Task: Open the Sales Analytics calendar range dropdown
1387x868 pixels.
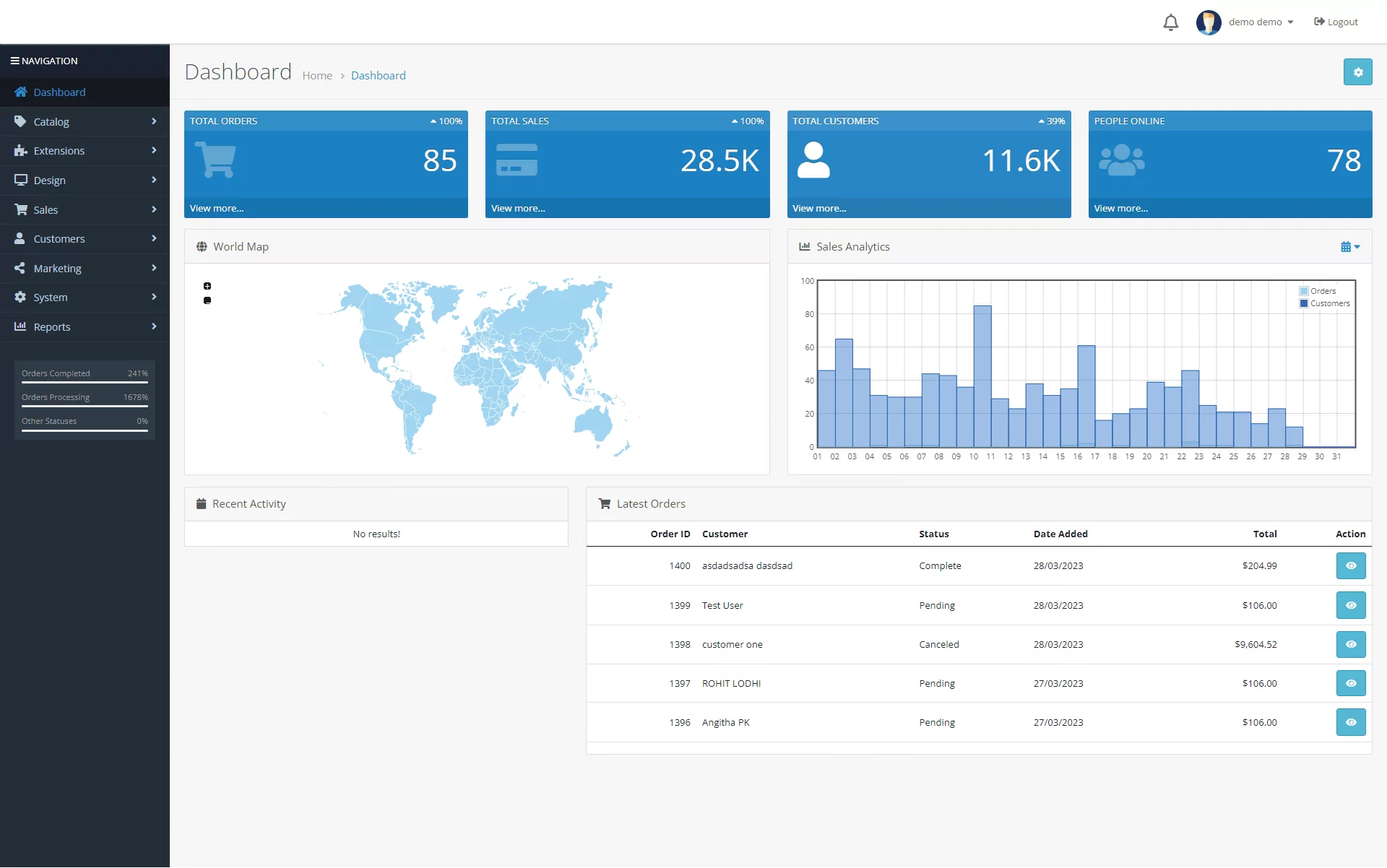Action: [x=1349, y=247]
